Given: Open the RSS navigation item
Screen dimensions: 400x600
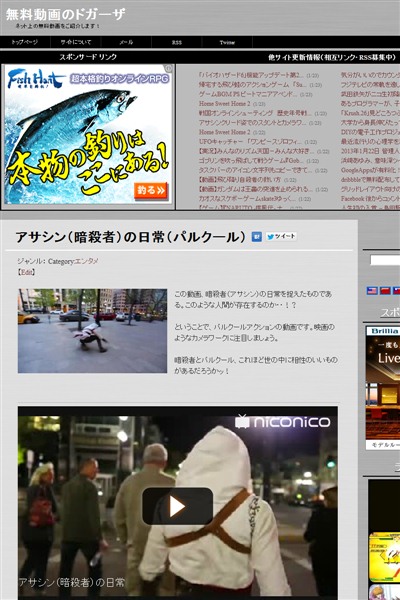Looking at the screenshot, I should tap(176, 42).
